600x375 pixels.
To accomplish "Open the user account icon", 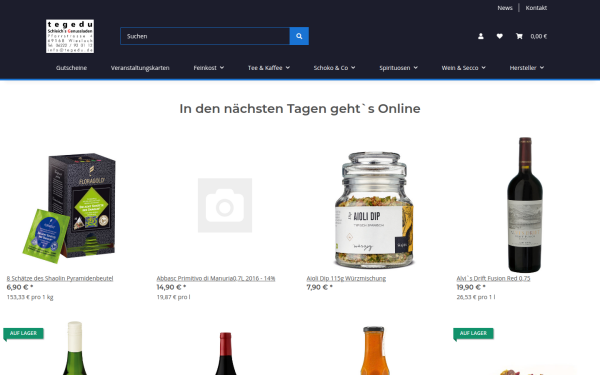I will pyautogui.click(x=481, y=36).
